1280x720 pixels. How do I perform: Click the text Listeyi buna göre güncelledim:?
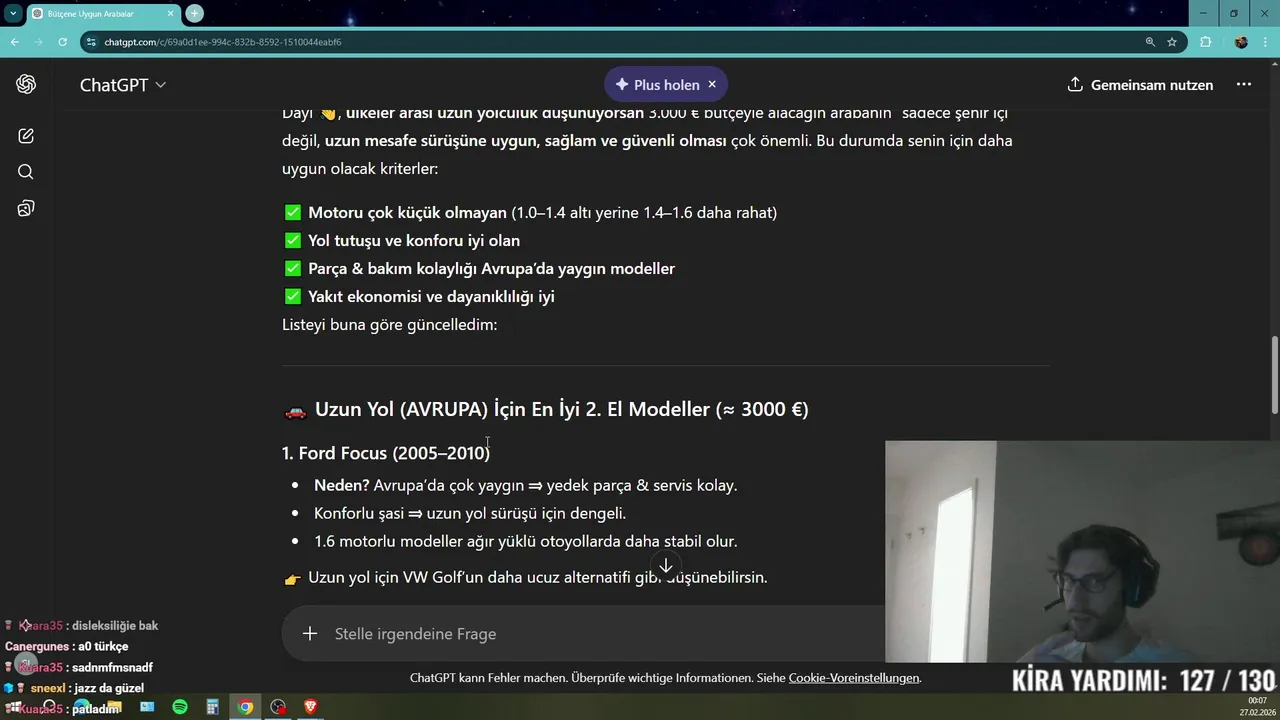click(x=389, y=325)
